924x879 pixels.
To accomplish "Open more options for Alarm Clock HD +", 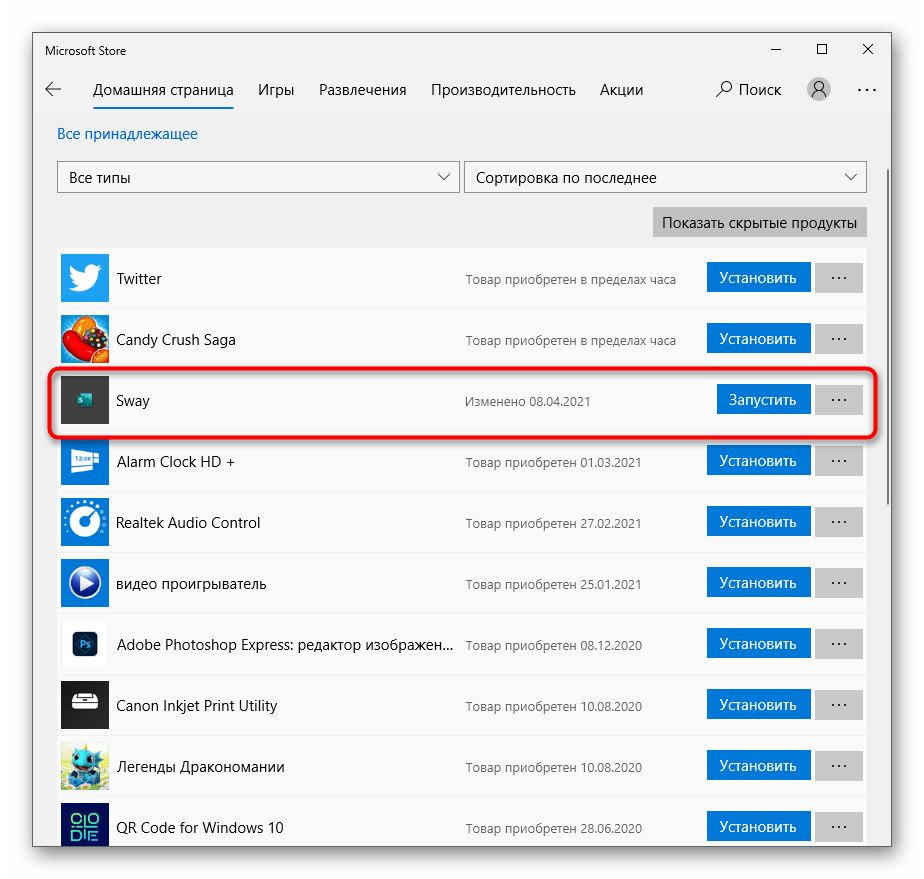I will pyautogui.click(x=839, y=461).
